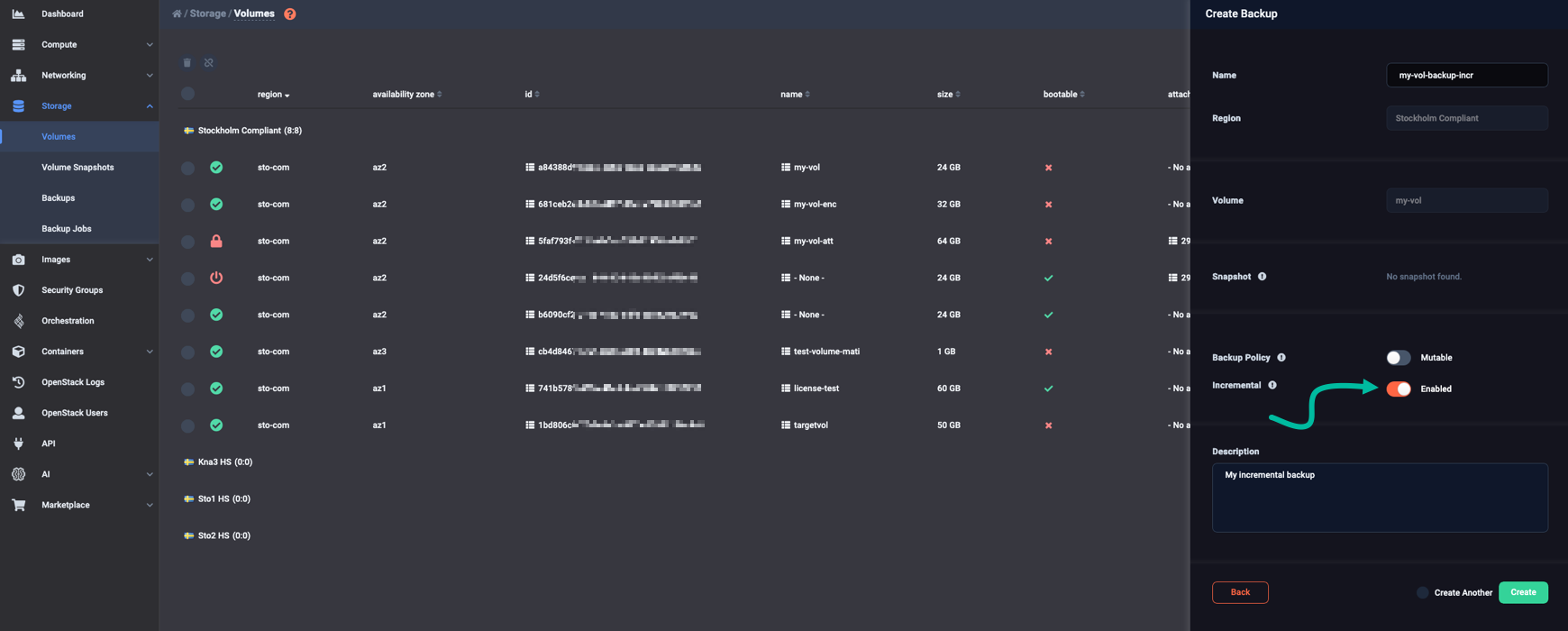Expand the Containers menu chevron
1568x631 pixels.
(150, 351)
